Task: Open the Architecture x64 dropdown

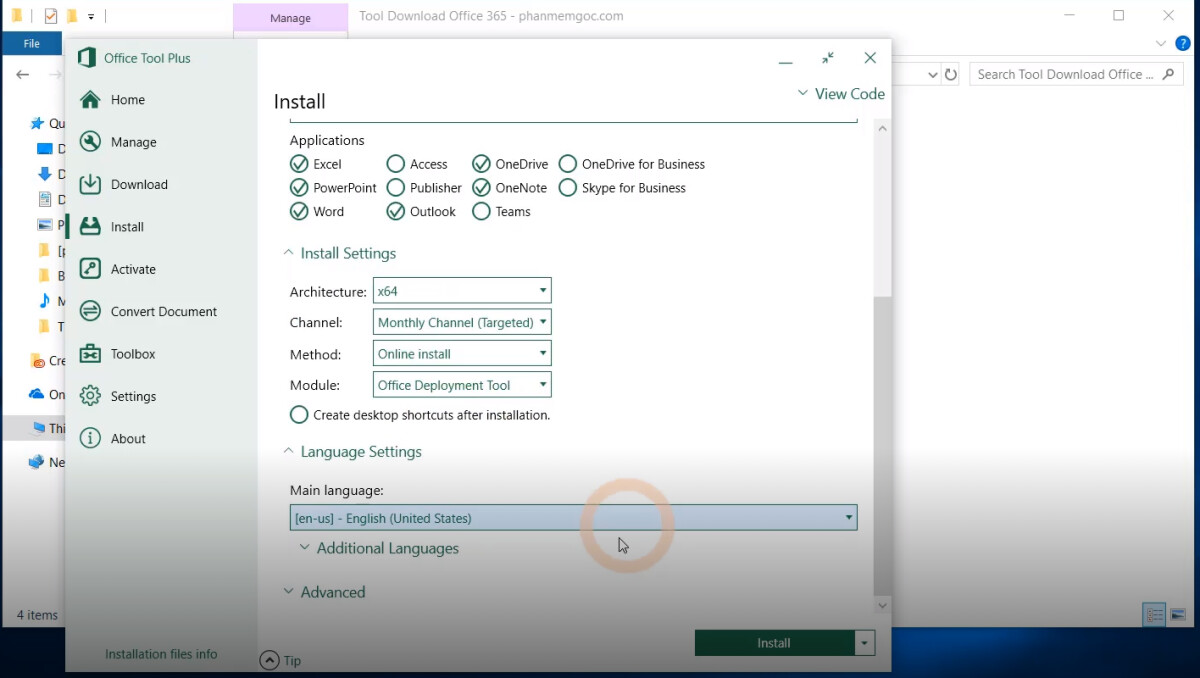Action: click(x=462, y=291)
